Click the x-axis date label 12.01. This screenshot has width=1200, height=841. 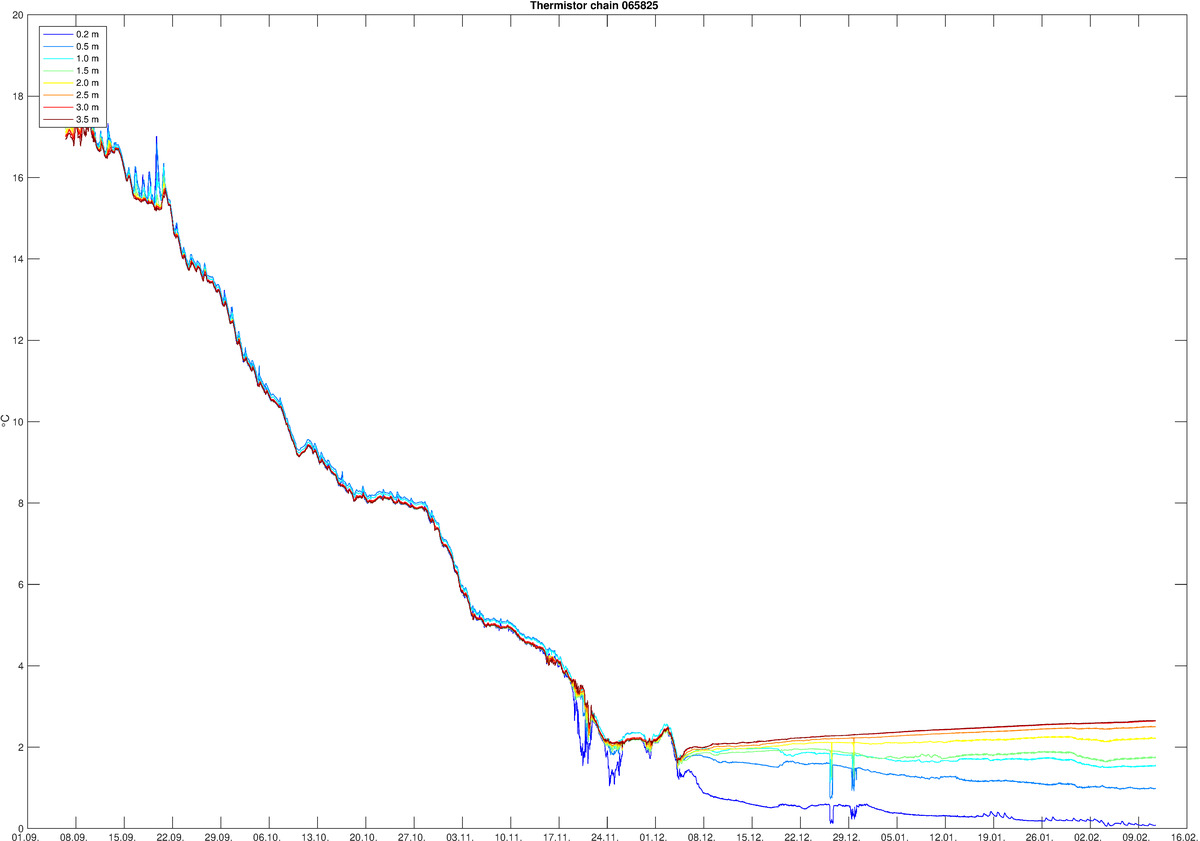(943, 836)
